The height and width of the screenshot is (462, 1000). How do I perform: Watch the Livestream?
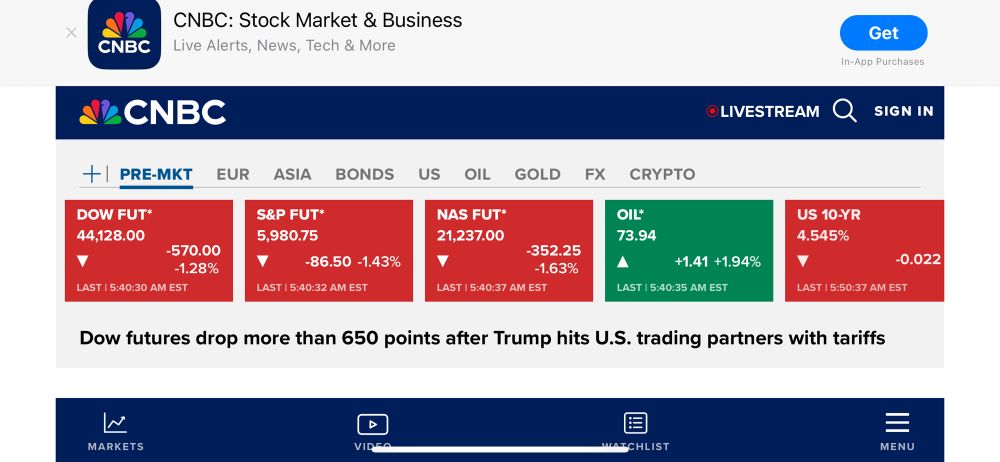point(763,112)
